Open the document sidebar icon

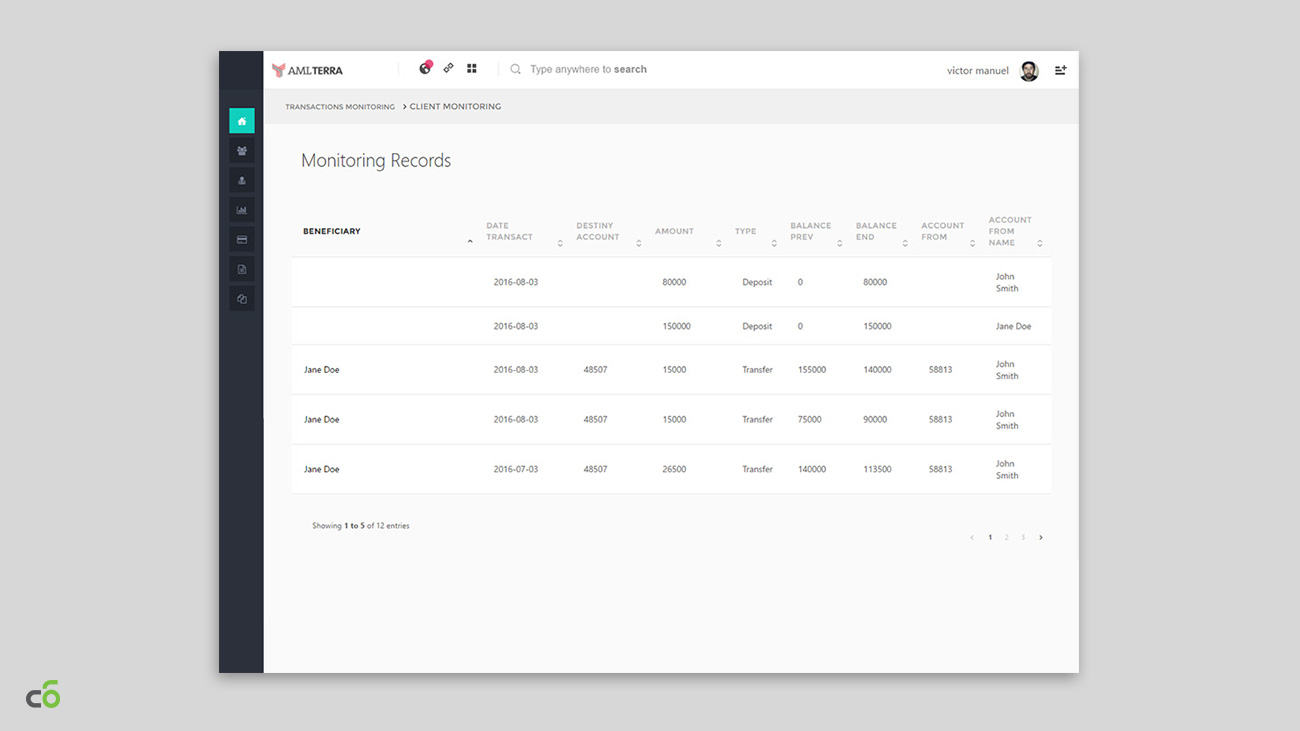pos(241,269)
